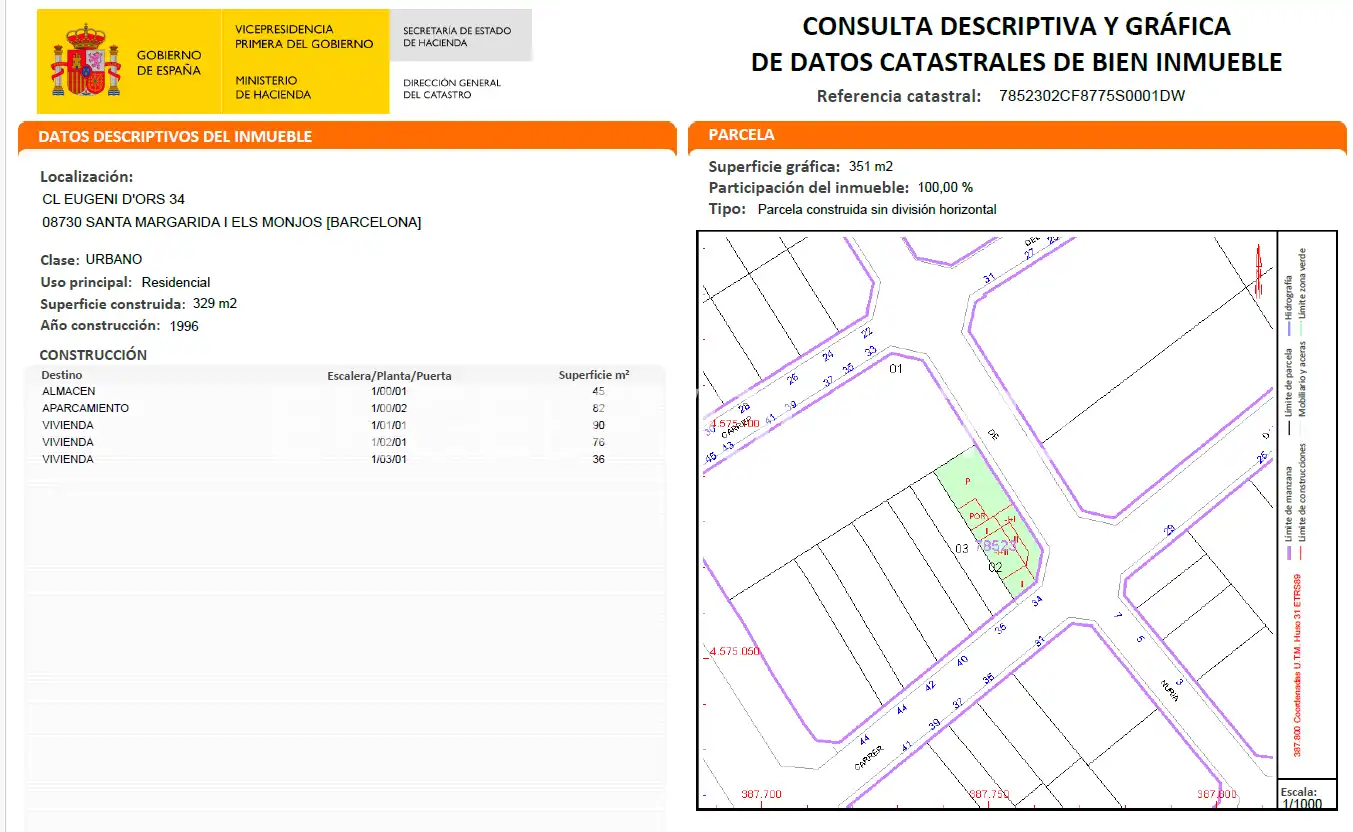Select the GOBIERNO DE ESPAÑA text
Viewport: 1353px width, 832px height.
click(169, 63)
